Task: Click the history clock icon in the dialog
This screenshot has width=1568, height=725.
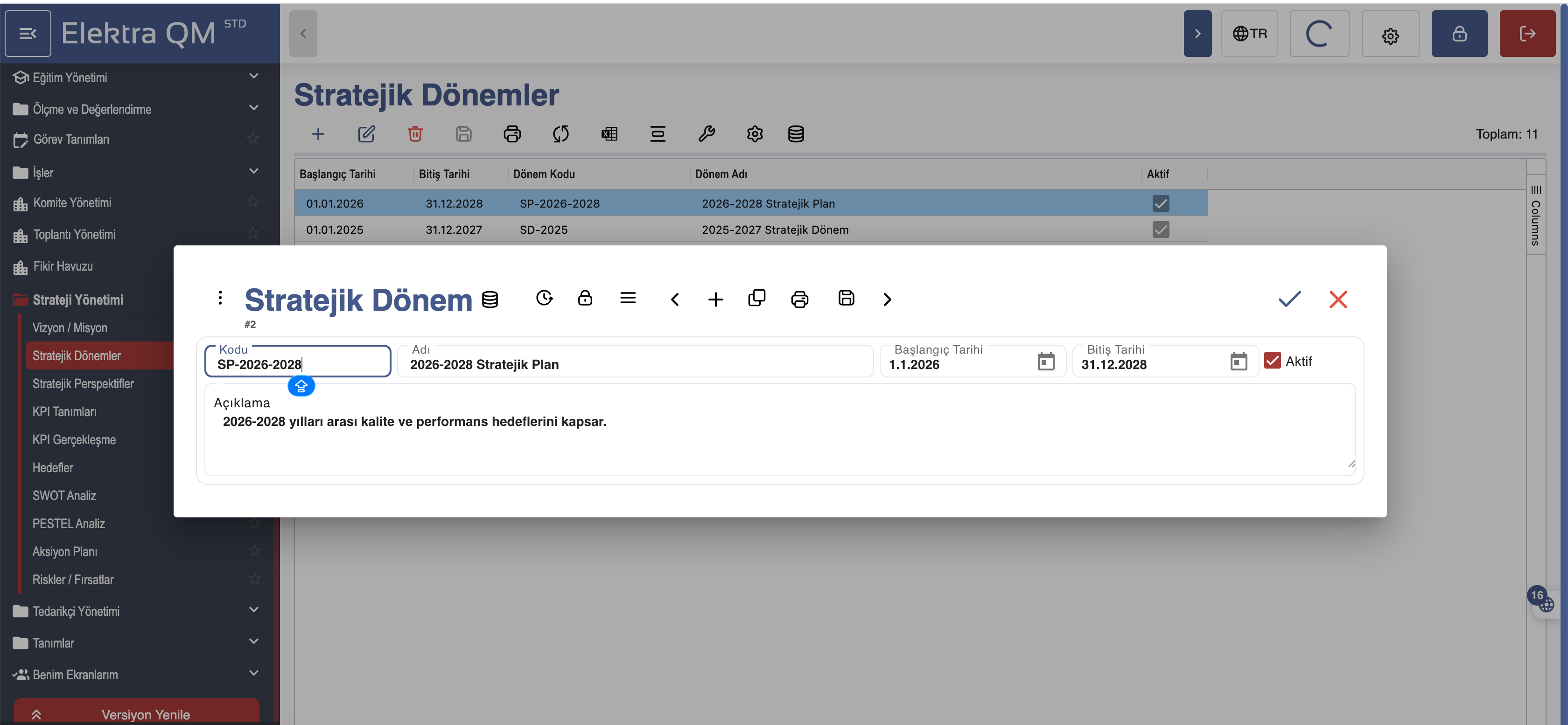Action: [544, 298]
